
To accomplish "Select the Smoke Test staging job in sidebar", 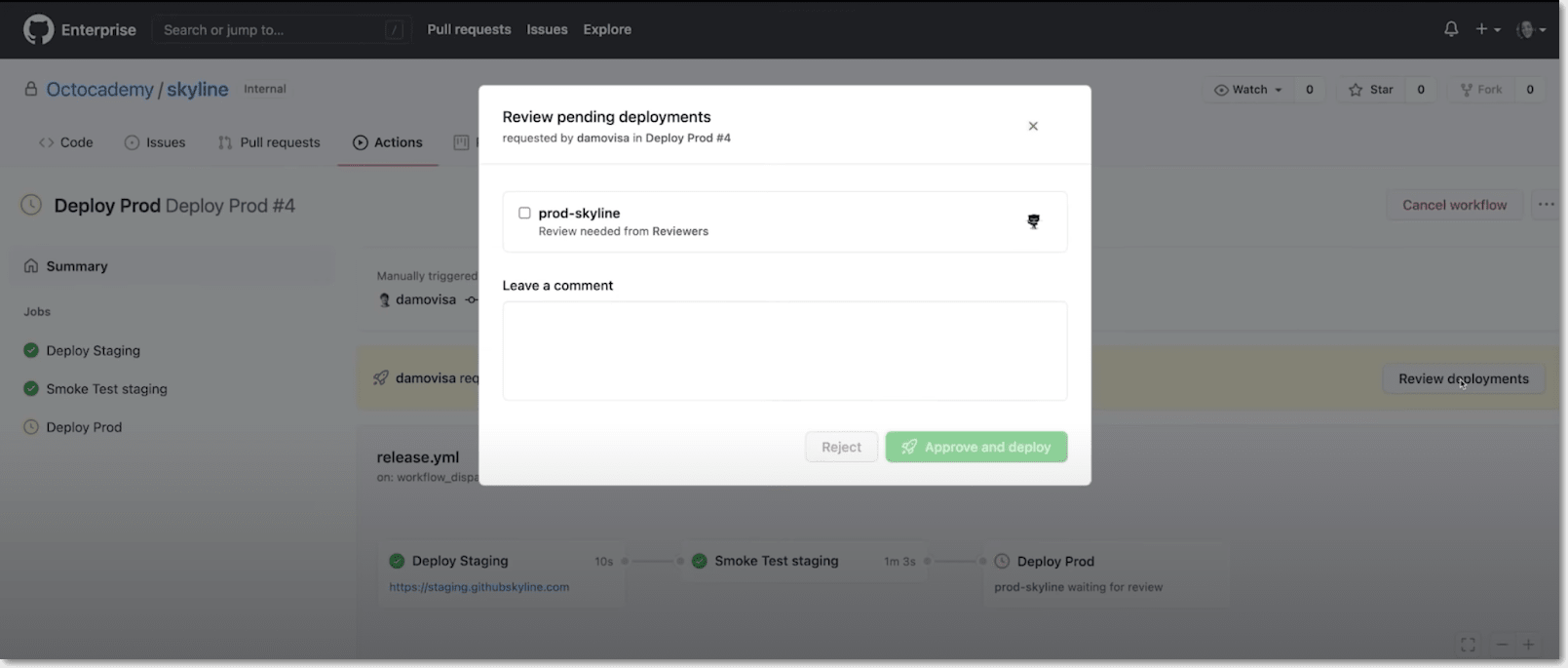I will 96,388.
